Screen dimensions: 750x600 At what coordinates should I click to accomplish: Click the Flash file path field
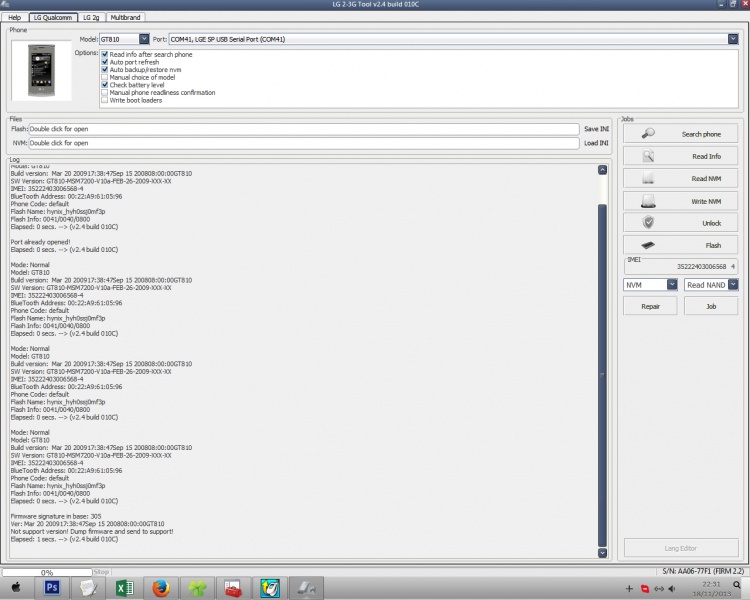(x=304, y=129)
